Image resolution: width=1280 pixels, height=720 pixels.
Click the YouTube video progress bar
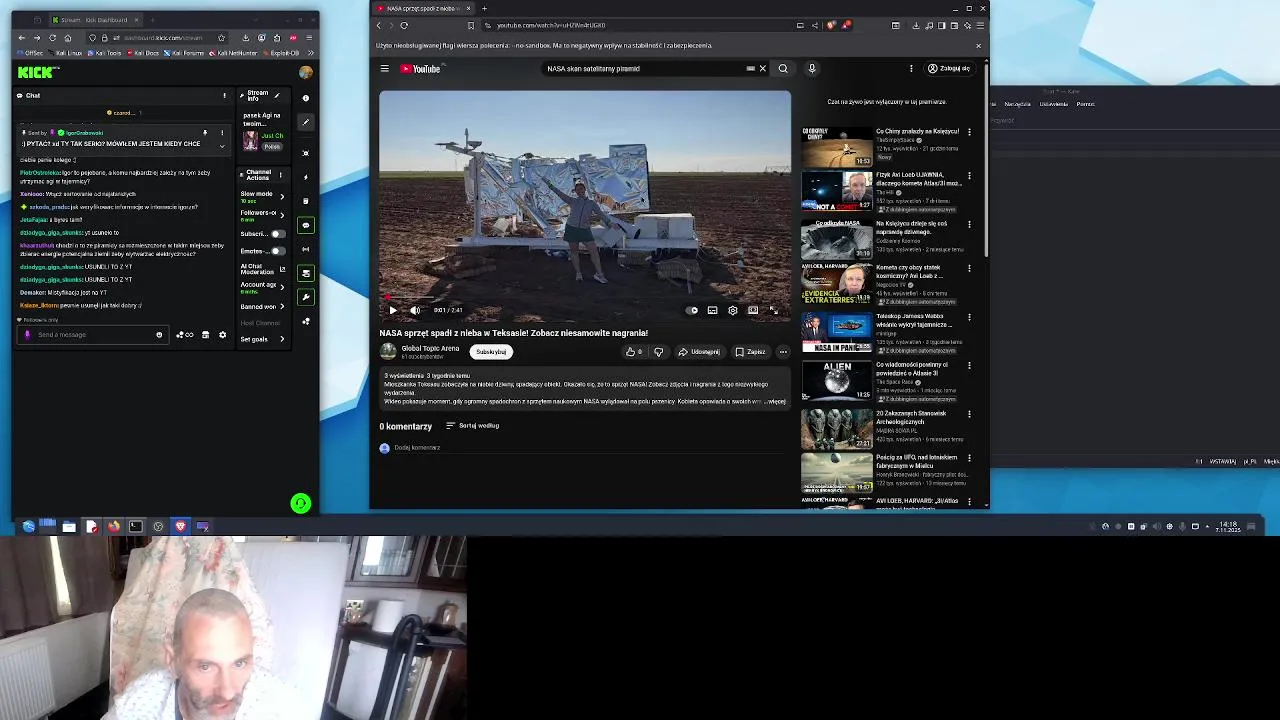click(x=585, y=298)
